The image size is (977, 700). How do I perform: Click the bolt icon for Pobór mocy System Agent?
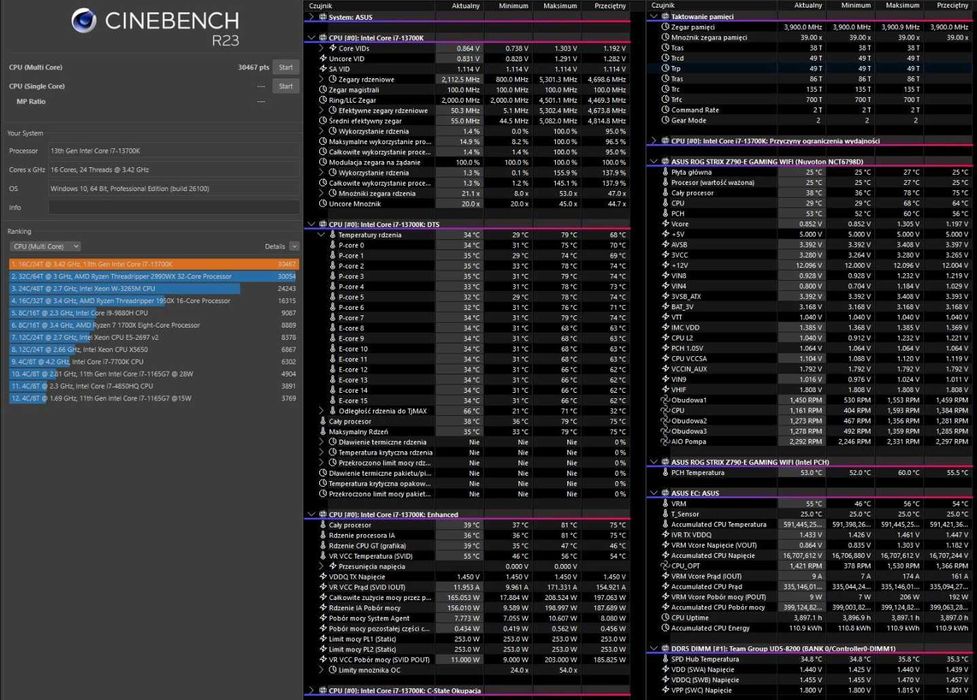[323, 618]
